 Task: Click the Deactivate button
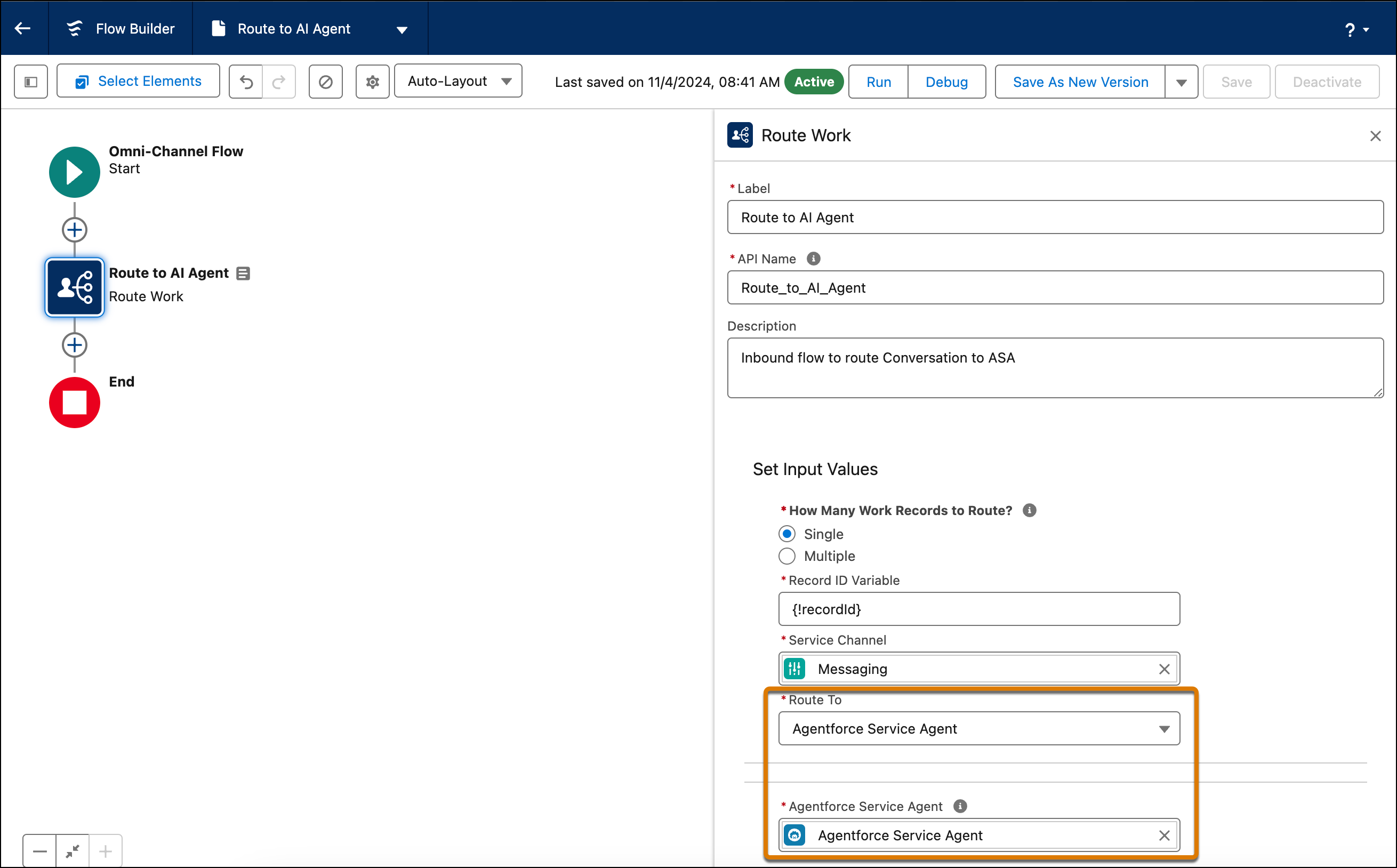[1327, 82]
